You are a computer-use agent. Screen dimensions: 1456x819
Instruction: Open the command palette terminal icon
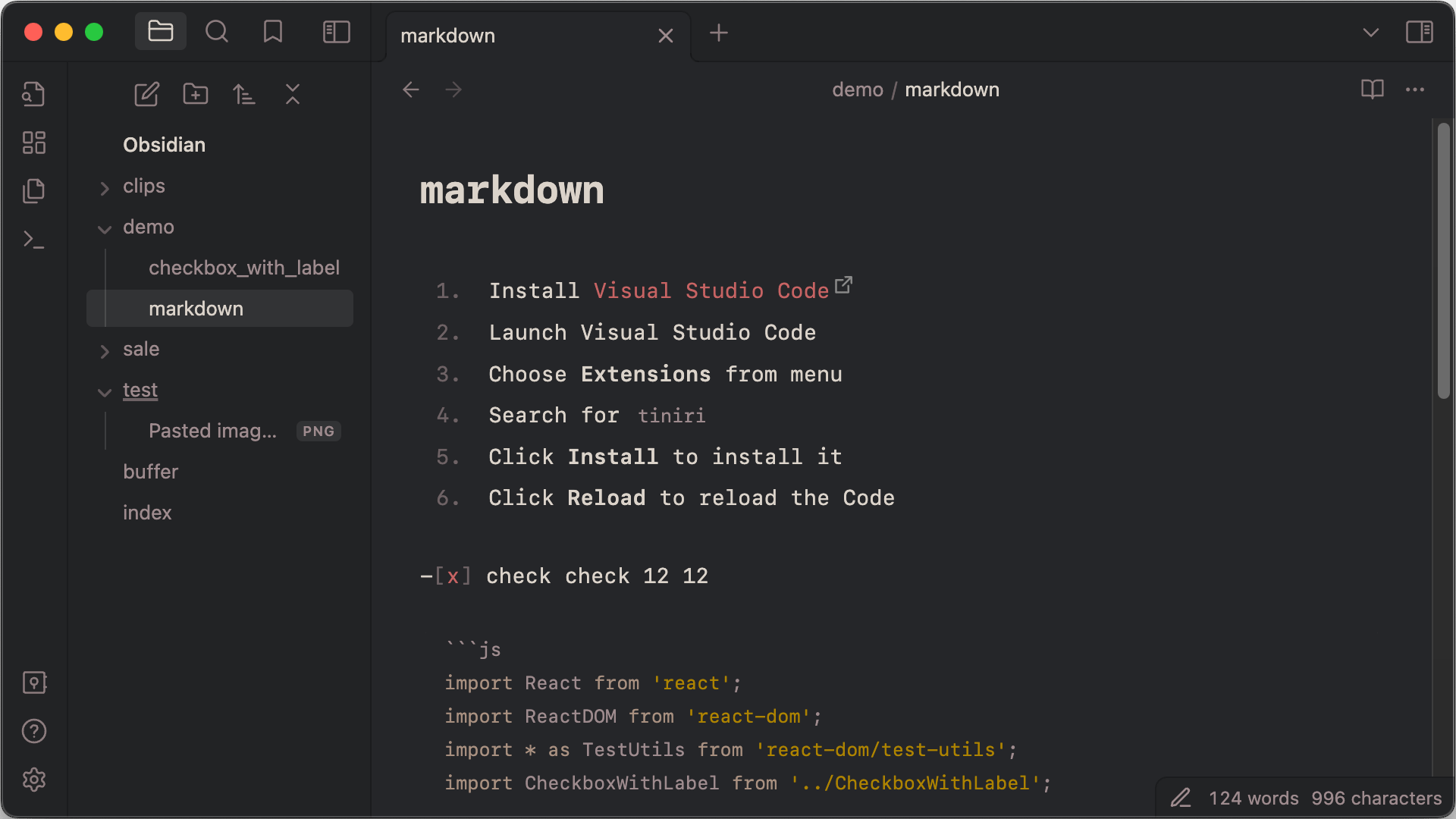(34, 240)
